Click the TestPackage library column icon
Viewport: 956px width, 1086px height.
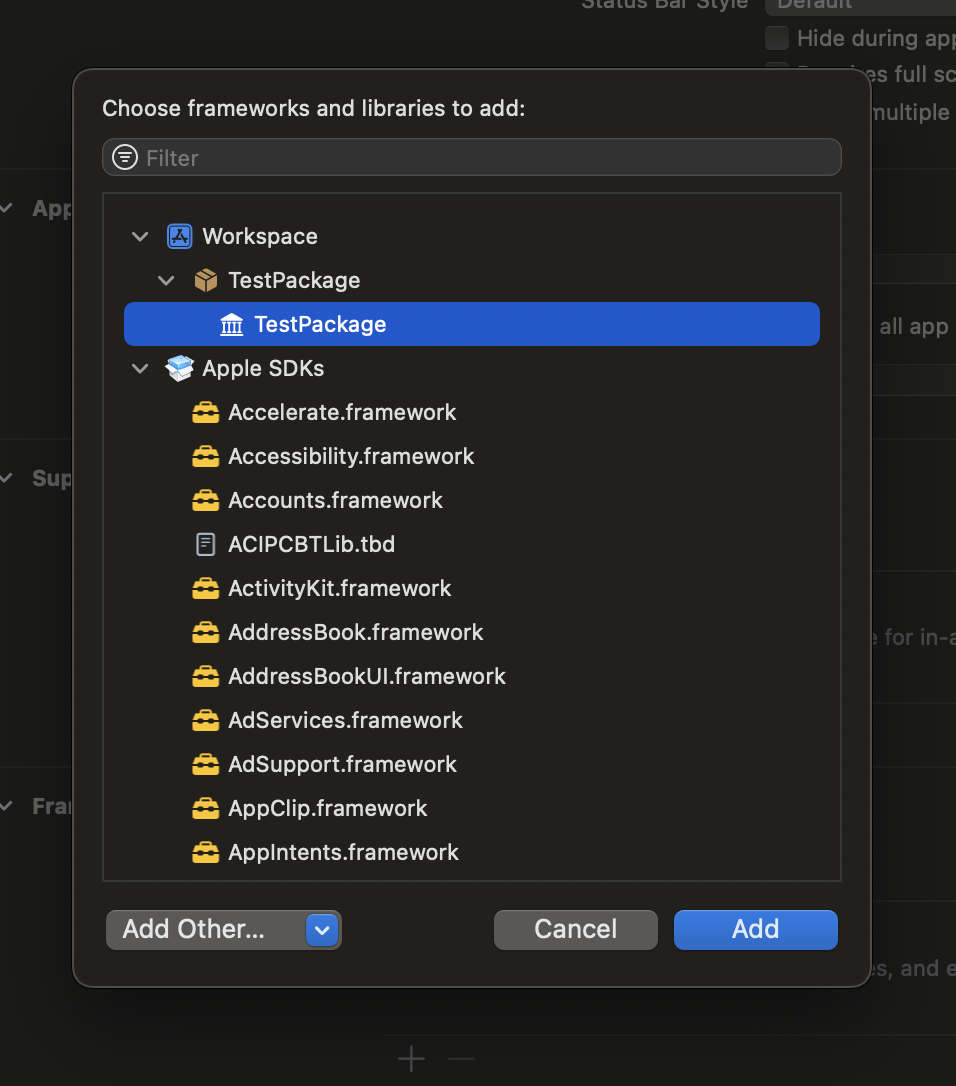click(x=231, y=324)
